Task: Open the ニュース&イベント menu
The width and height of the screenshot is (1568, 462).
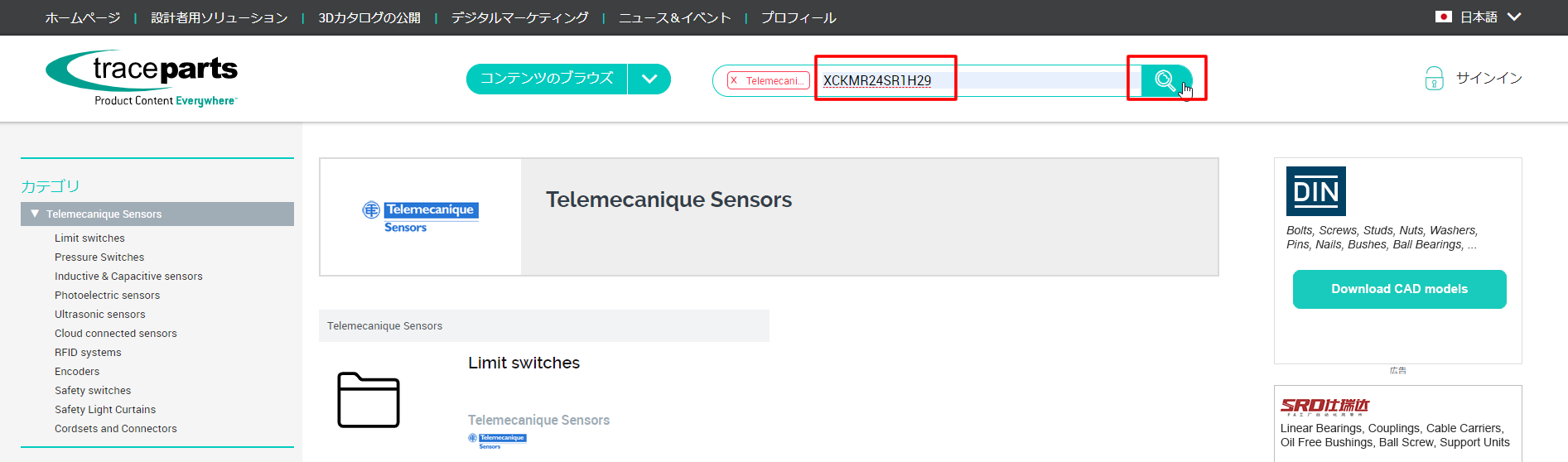Action: point(675,17)
